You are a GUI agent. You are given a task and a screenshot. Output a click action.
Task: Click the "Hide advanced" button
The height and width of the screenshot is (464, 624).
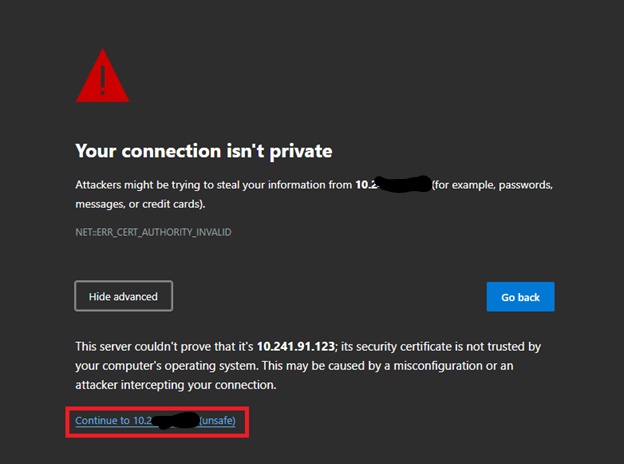tap(123, 297)
